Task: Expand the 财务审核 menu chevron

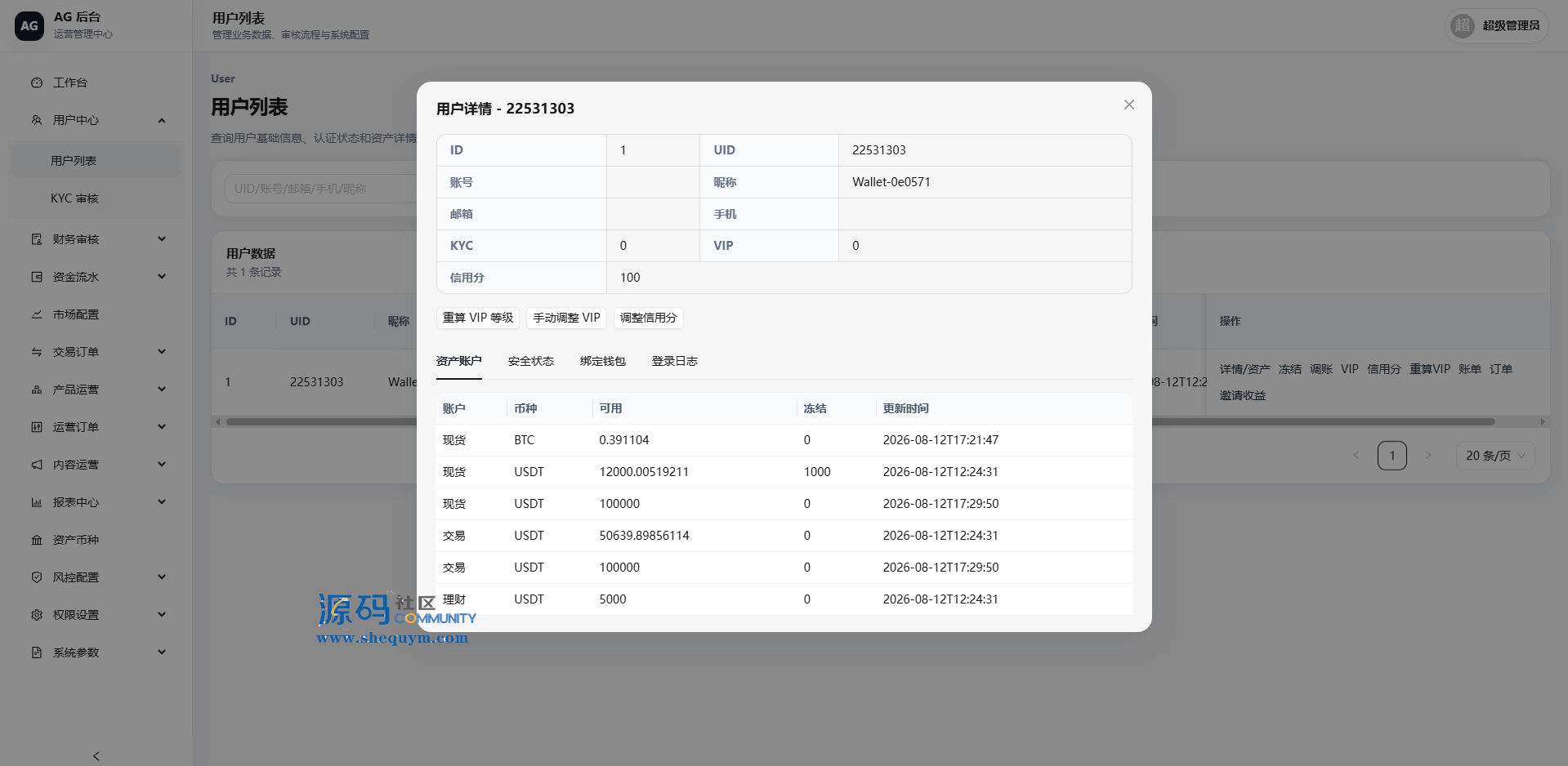Action: (162, 239)
